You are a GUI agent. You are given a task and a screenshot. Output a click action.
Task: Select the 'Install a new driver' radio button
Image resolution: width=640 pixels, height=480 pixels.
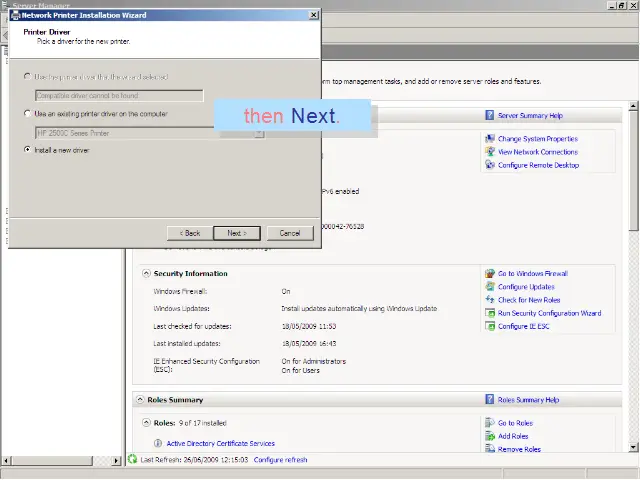coord(28,150)
